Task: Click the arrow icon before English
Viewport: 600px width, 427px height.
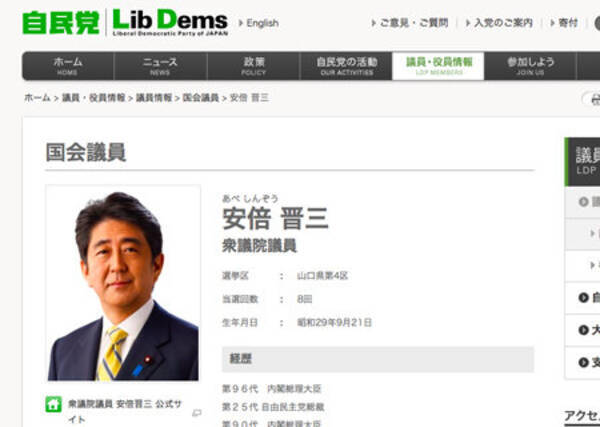Action: [x=241, y=23]
